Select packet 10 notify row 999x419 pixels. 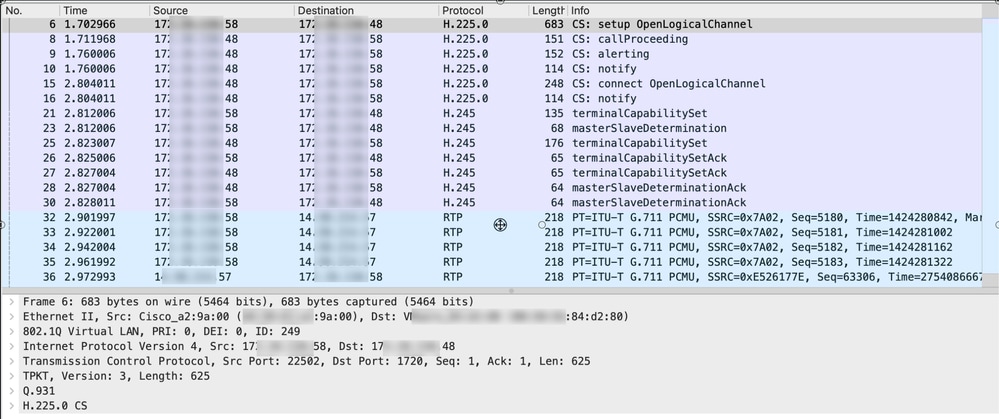(491, 69)
